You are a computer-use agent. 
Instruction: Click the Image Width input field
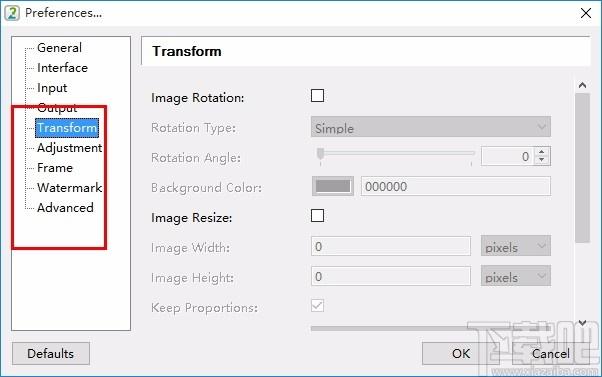pyautogui.click(x=391, y=246)
